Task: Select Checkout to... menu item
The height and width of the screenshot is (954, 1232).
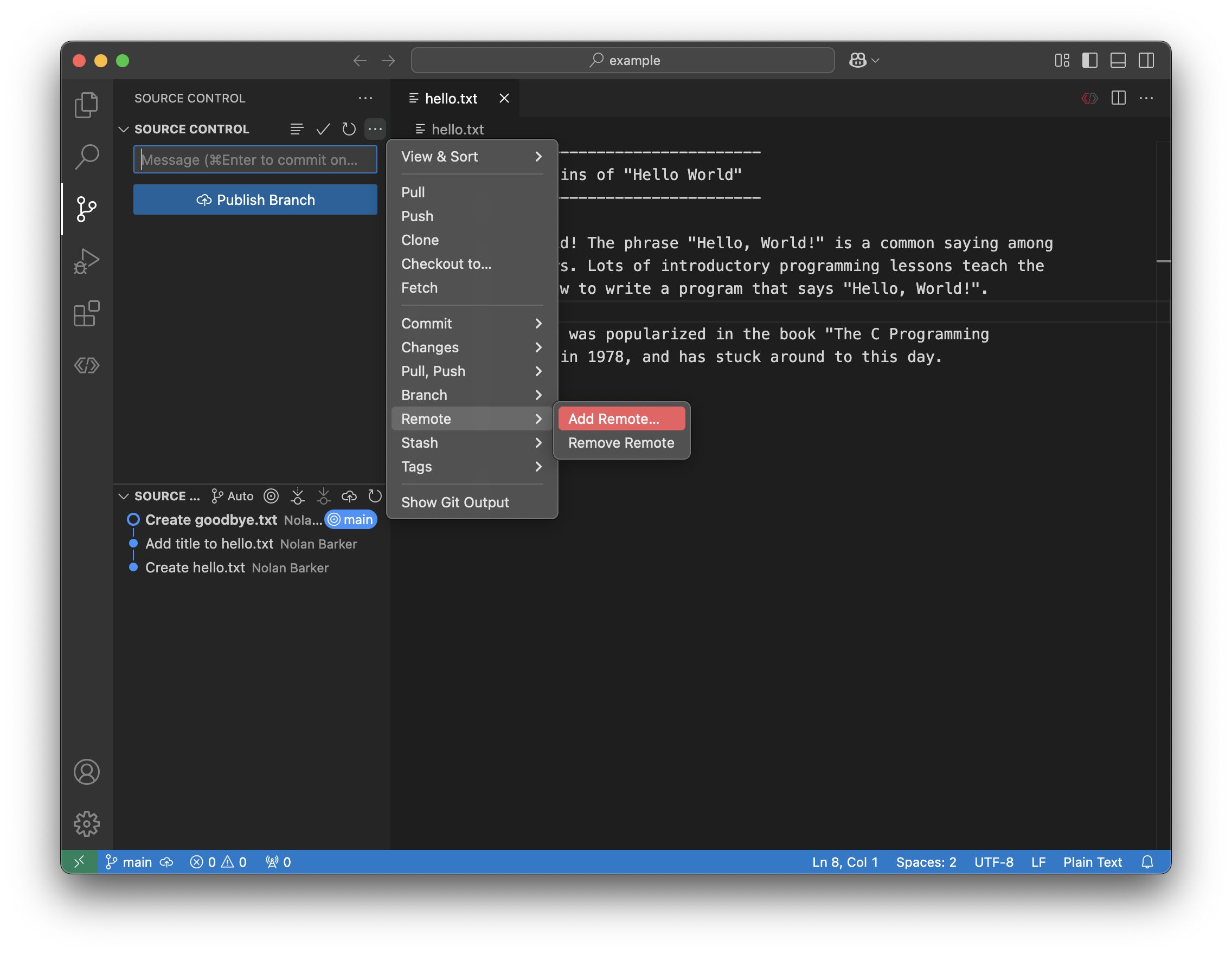Action: (x=472, y=264)
